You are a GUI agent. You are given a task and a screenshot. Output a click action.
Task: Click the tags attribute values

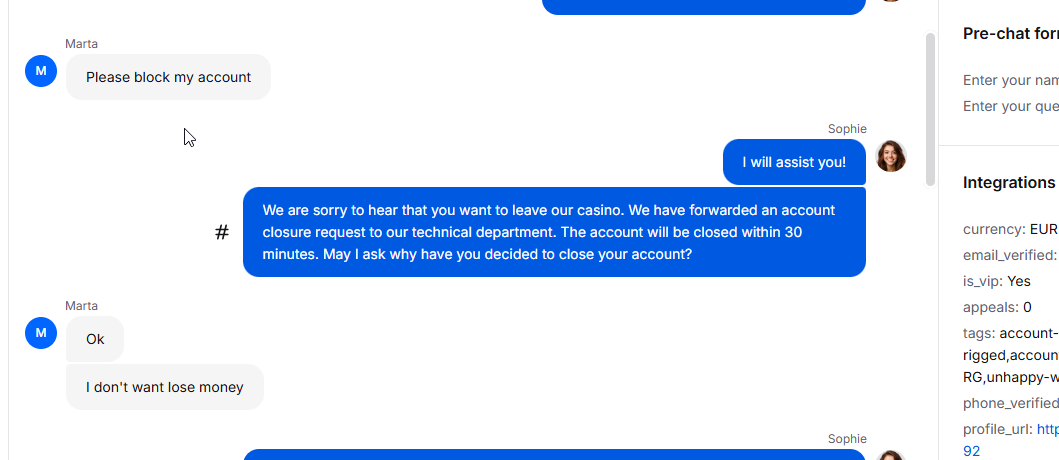[x=1011, y=355]
